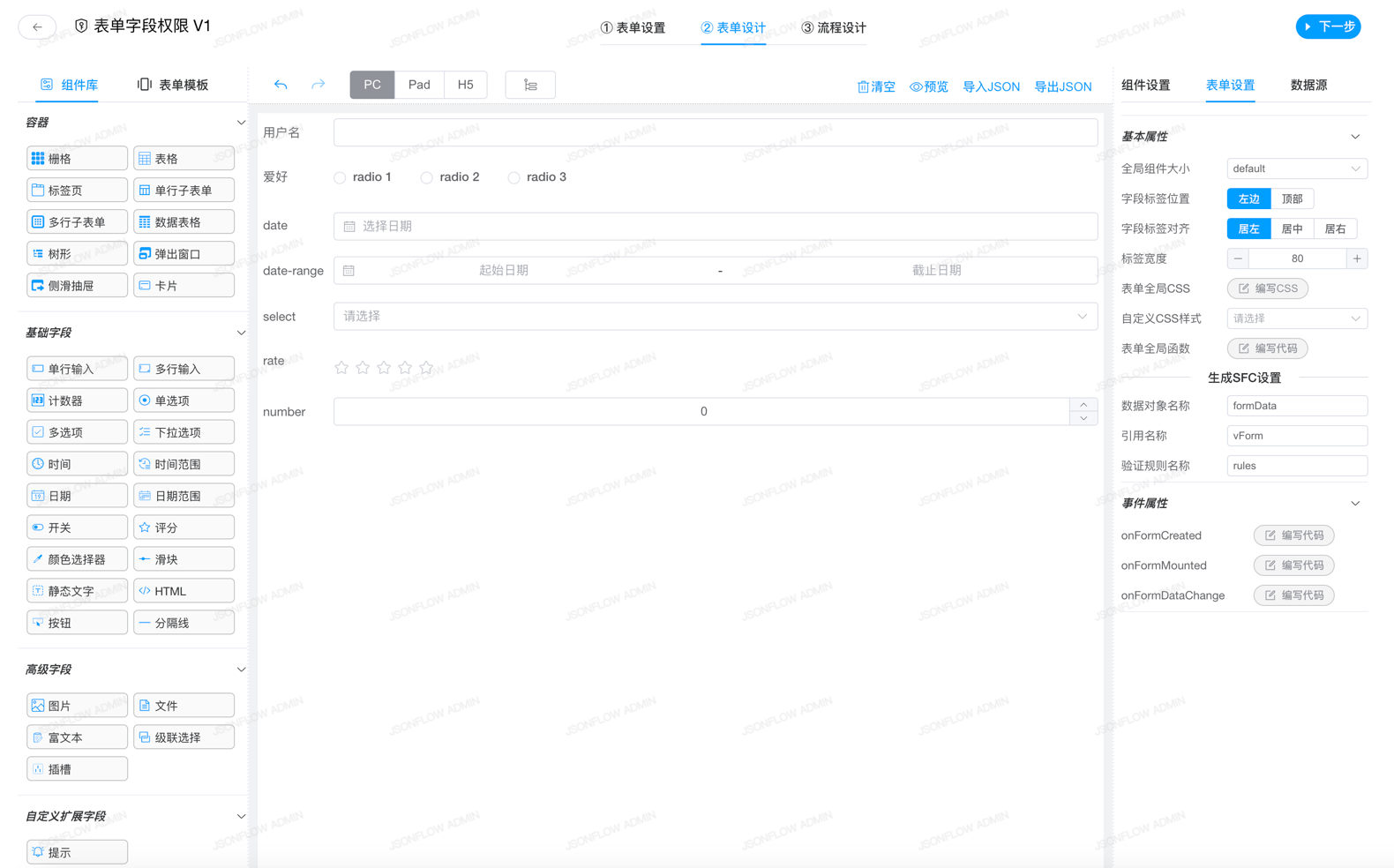Collapse the 基础字段 section
Image resolution: width=1394 pixels, height=868 pixels.
[241, 333]
